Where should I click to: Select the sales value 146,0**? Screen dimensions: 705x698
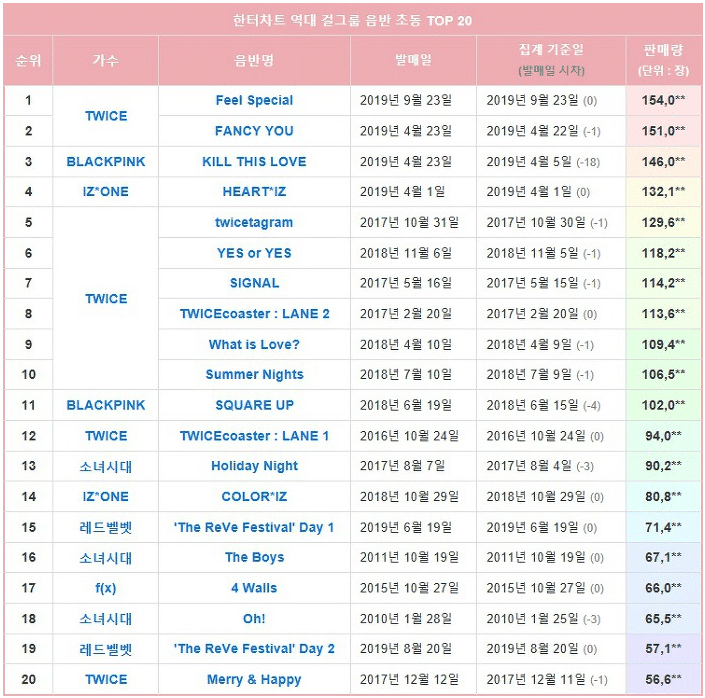[664, 161]
